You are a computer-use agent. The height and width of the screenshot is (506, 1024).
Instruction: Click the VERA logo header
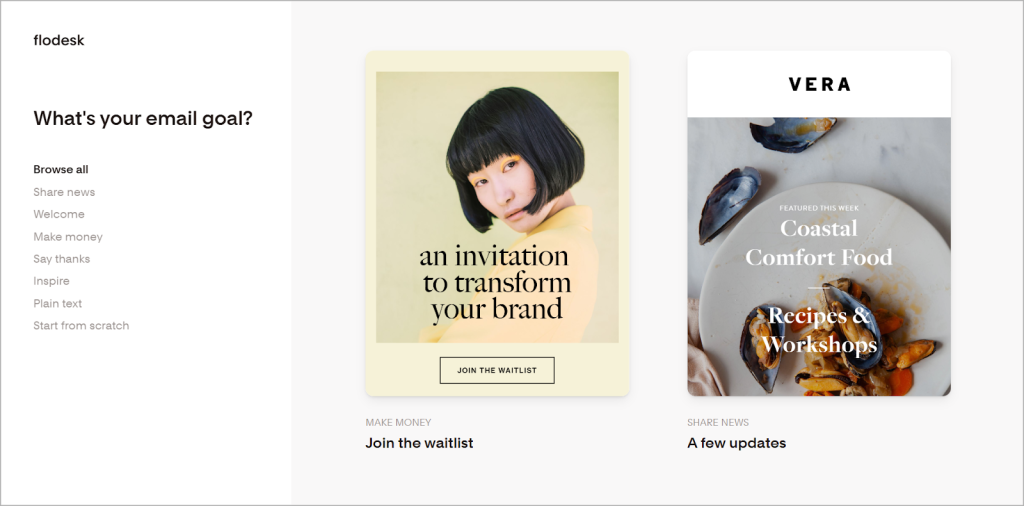pos(819,85)
